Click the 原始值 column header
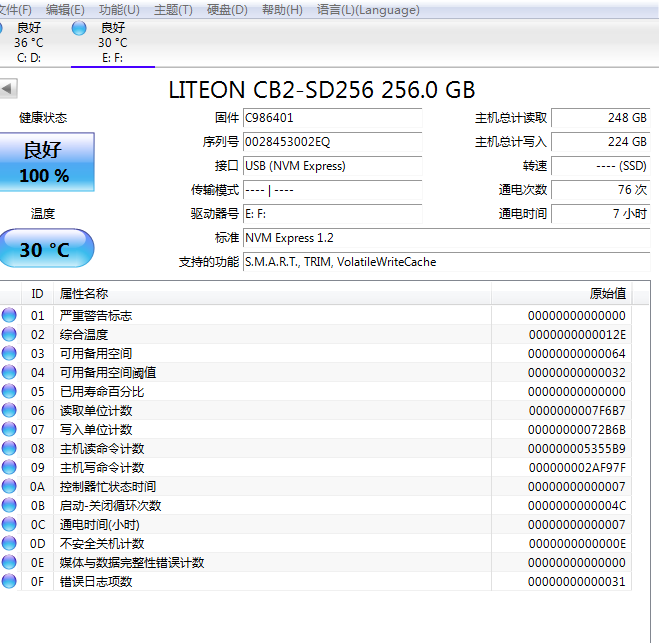The width and height of the screenshot is (659, 643). (561, 293)
